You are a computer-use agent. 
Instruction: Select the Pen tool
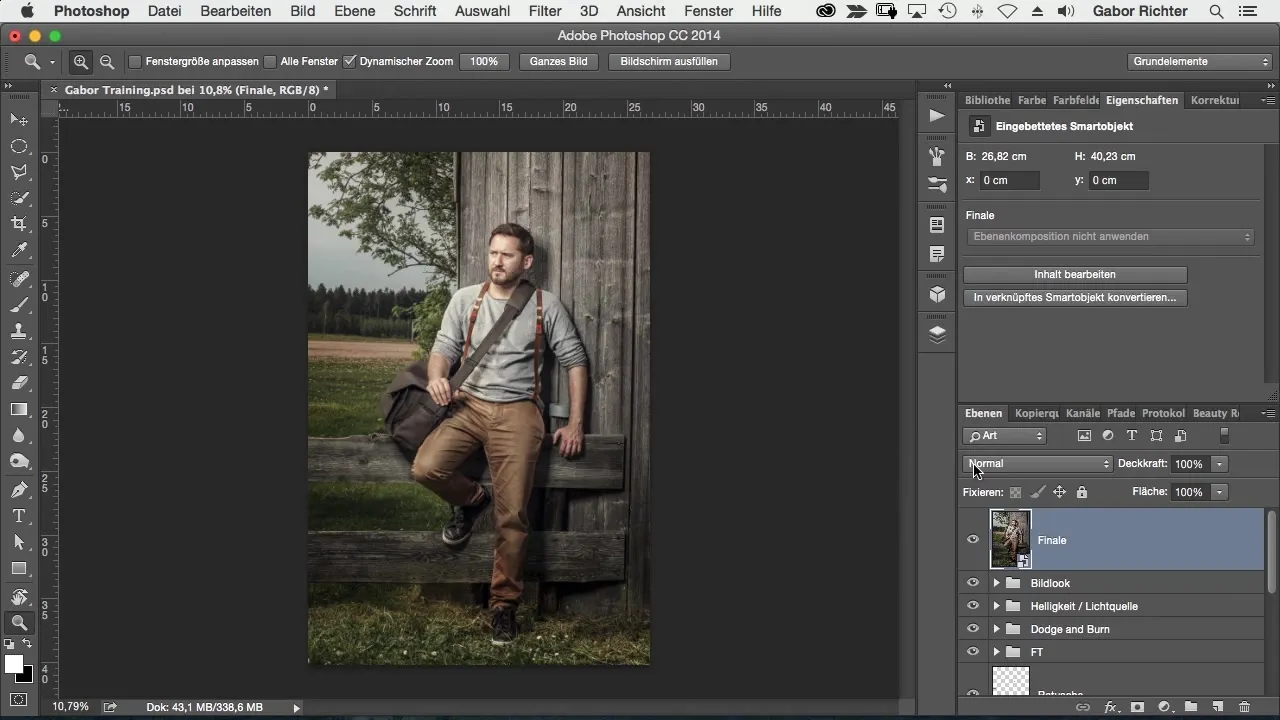(19, 490)
